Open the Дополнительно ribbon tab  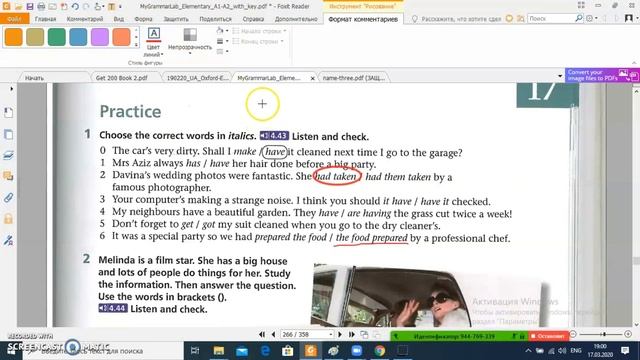[296, 19]
